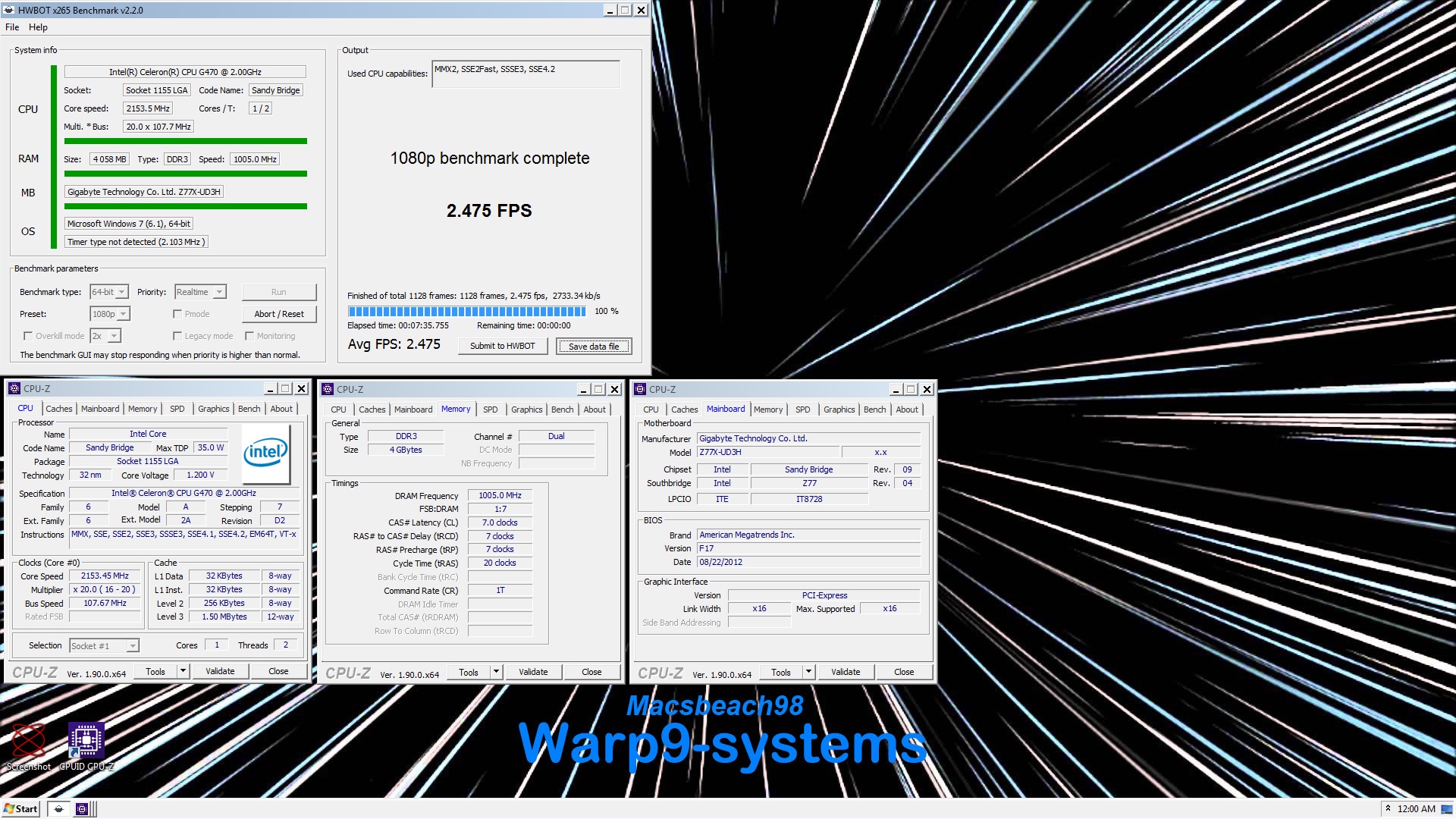1456x819 pixels.
Task: Minimize the HWBOT x265 Benchmark window
Action: pyautogui.click(x=610, y=10)
